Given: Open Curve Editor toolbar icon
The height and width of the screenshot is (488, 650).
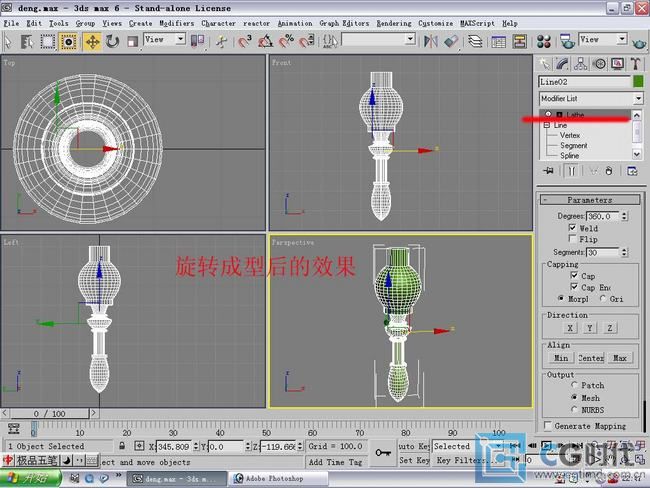Looking at the screenshot, I should coord(498,41).
